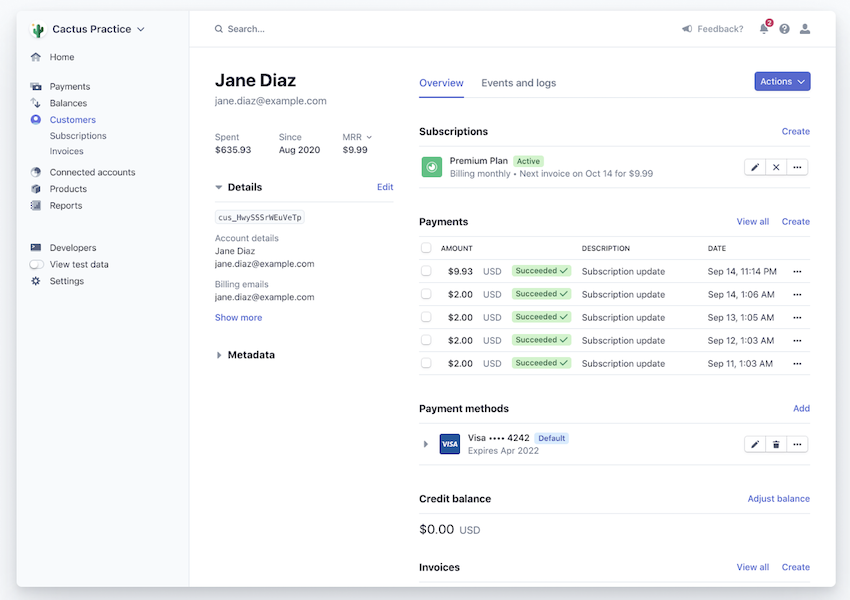Open the Actions dropdown
This screenshot has height=600, width=850.
click(x=782, y=82)
